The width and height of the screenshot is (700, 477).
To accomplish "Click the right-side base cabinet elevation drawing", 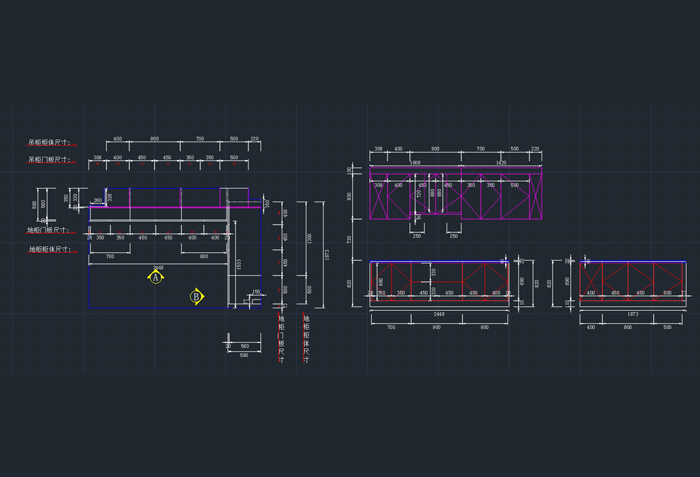I will 632,279.
